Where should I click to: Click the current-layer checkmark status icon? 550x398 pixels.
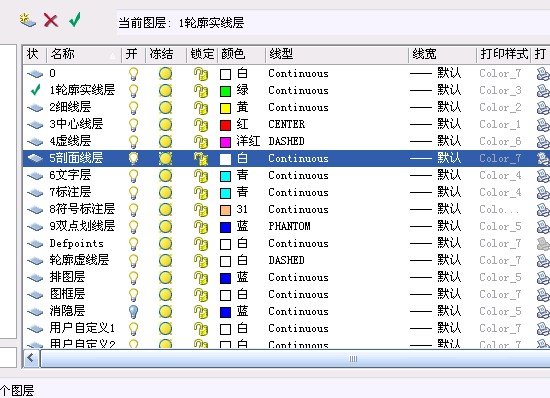click(35, 90)
